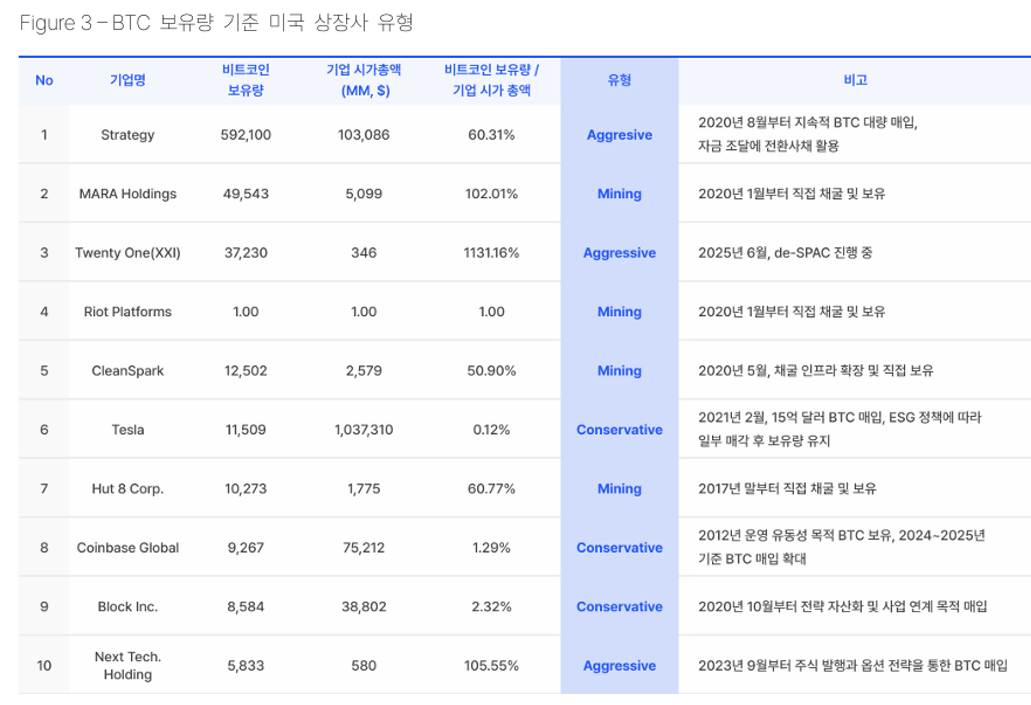Click the 비고 column header
The image size is (1031, 705).
point(854,80)
